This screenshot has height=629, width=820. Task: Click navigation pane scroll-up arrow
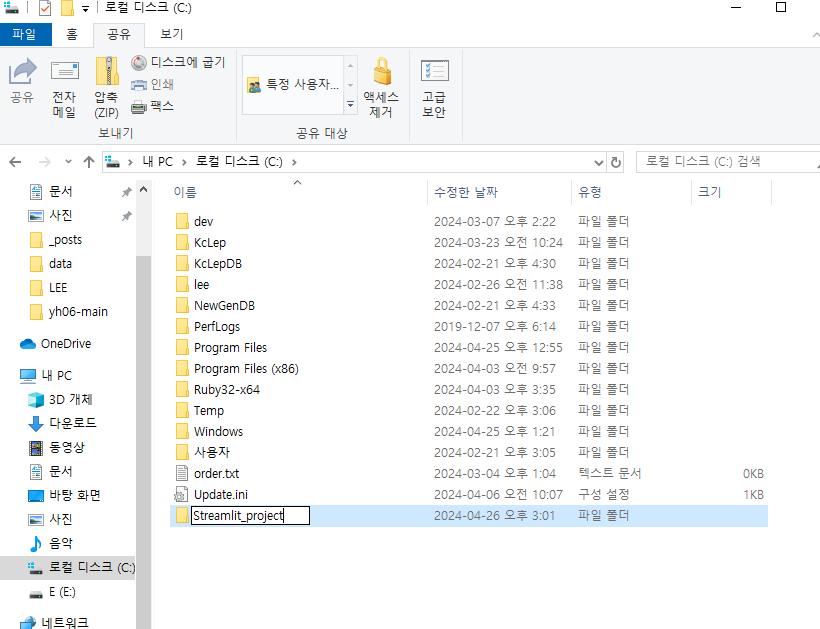(x=144, y=190)
